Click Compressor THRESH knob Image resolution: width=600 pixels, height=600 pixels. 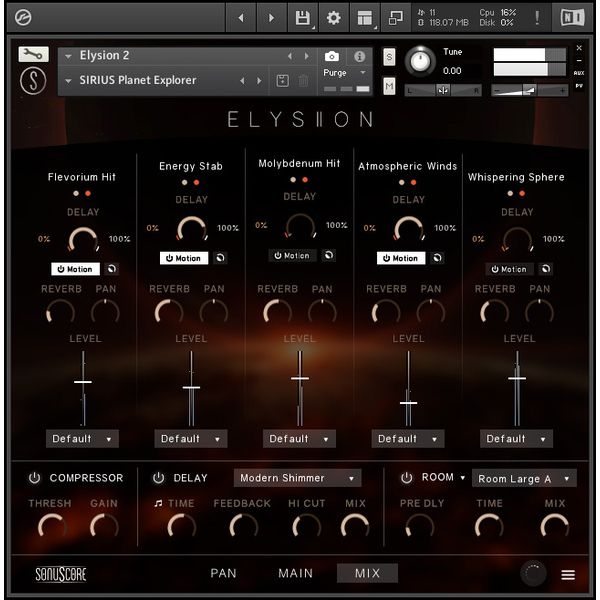51,526
